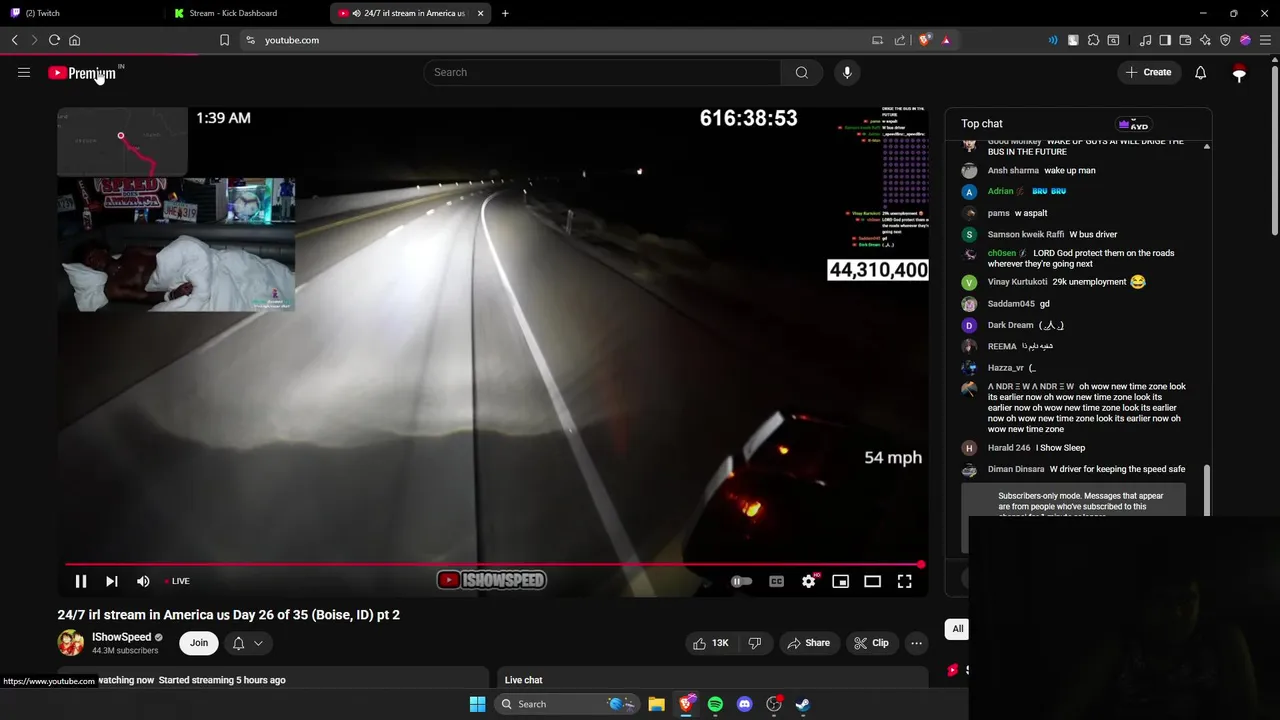Open the Create button menu

[1148, 72]
